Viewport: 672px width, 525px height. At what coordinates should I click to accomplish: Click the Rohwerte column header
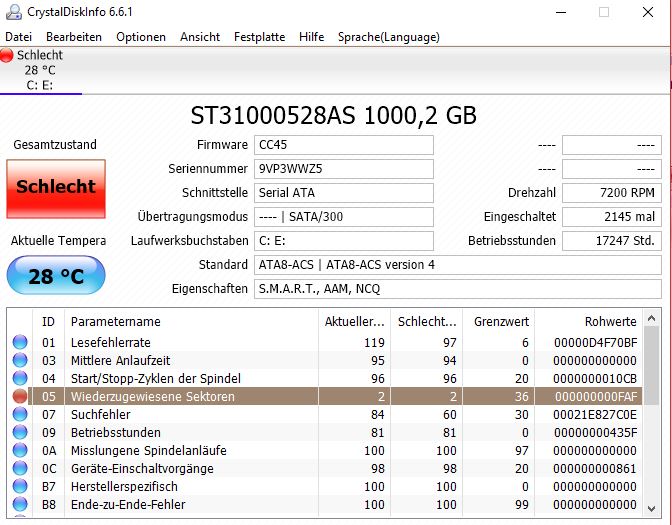pyautogui.click(x=588, y=321)
